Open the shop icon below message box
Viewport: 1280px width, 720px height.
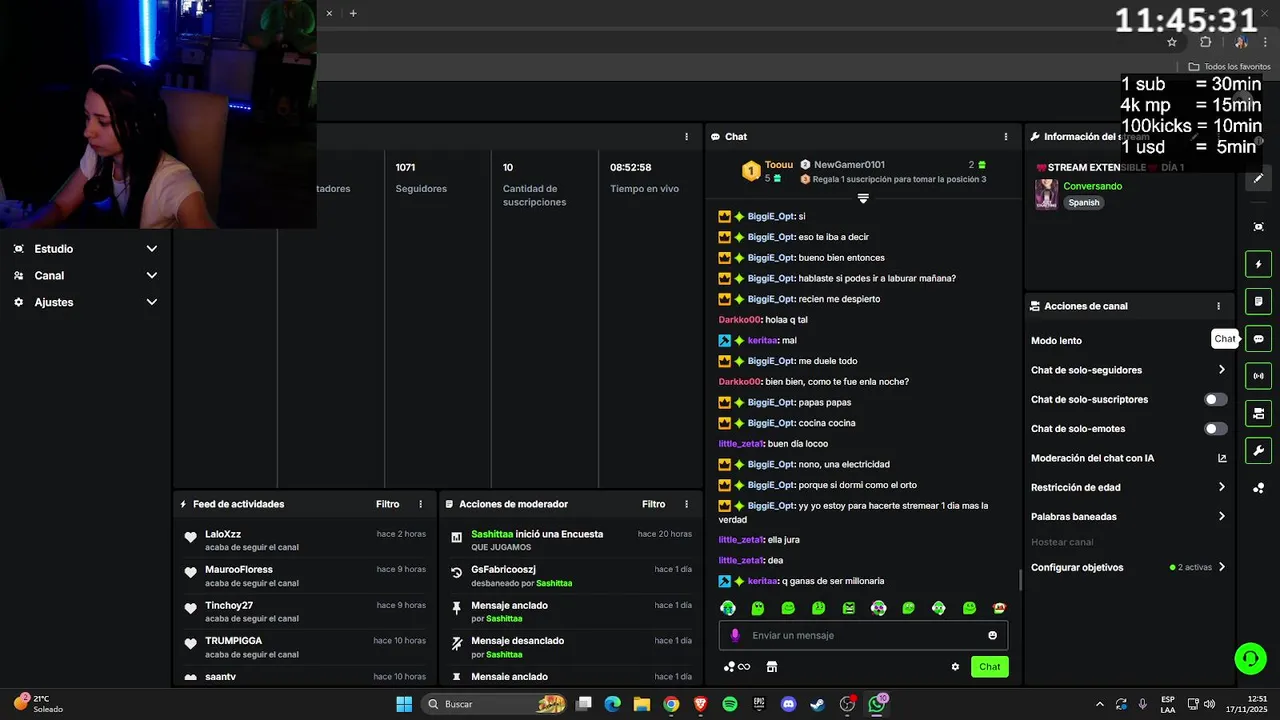click(771, 667)
